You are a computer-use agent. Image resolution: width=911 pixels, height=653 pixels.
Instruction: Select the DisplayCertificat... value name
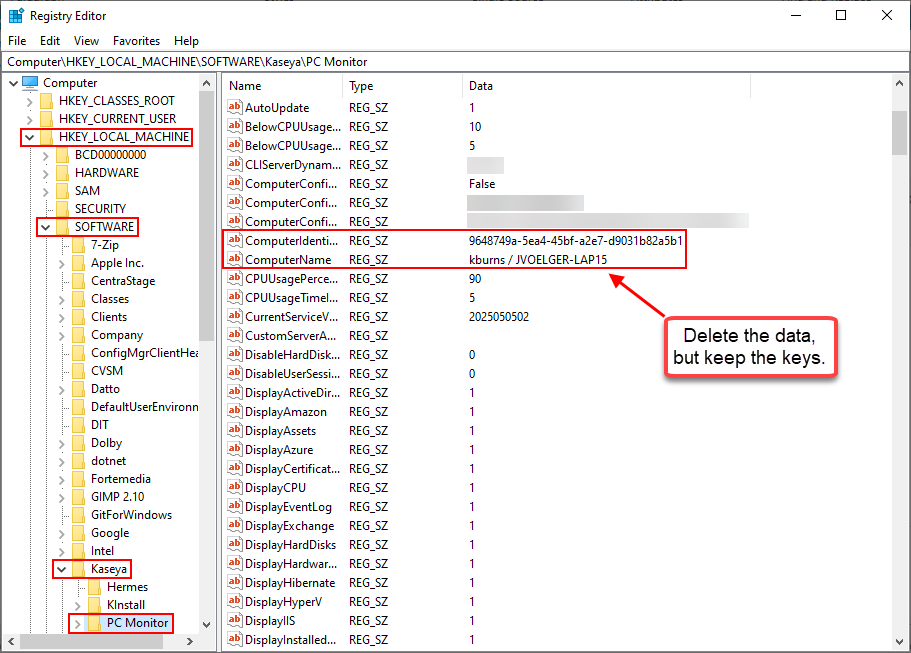(292, 468)
